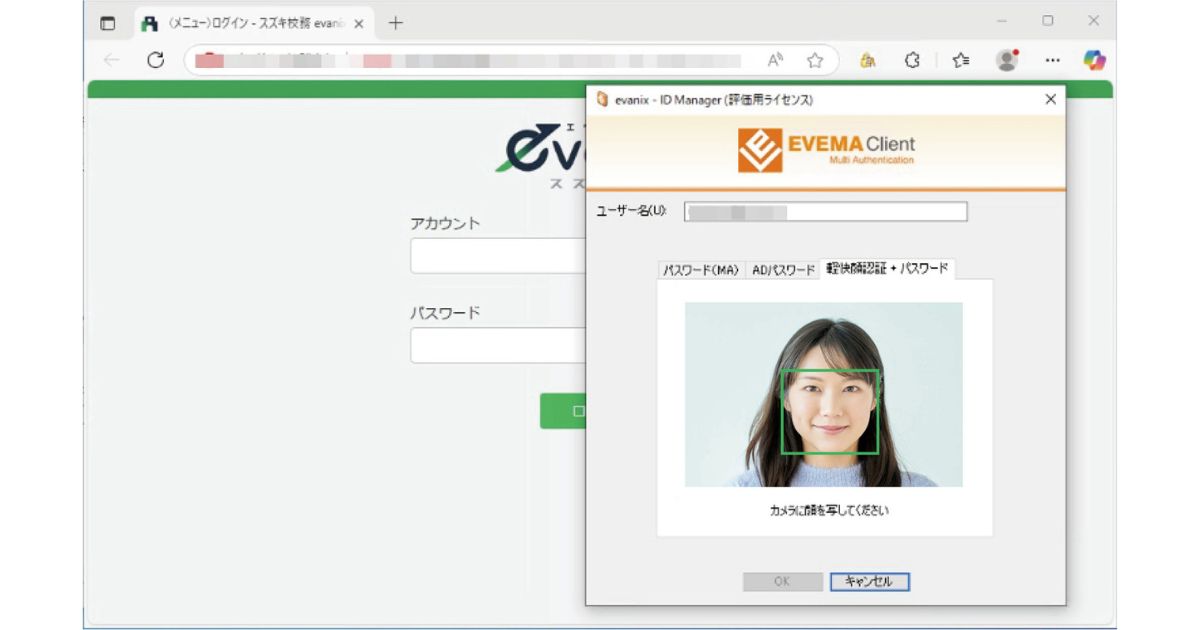
Task: Click the extensions puzzle icon
Action: point(911,60)
